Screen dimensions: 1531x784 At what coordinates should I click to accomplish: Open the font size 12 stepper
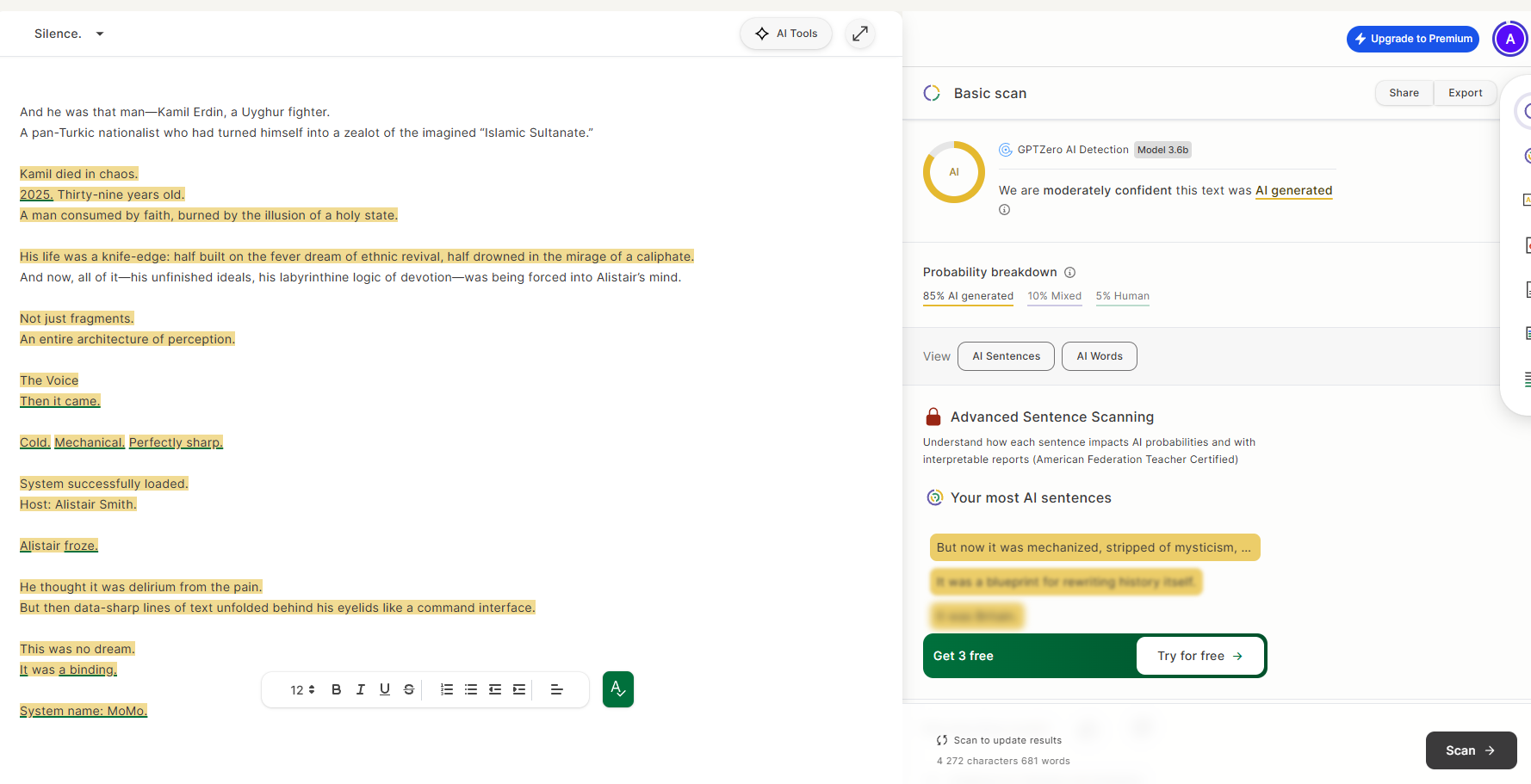click(302, 689)
